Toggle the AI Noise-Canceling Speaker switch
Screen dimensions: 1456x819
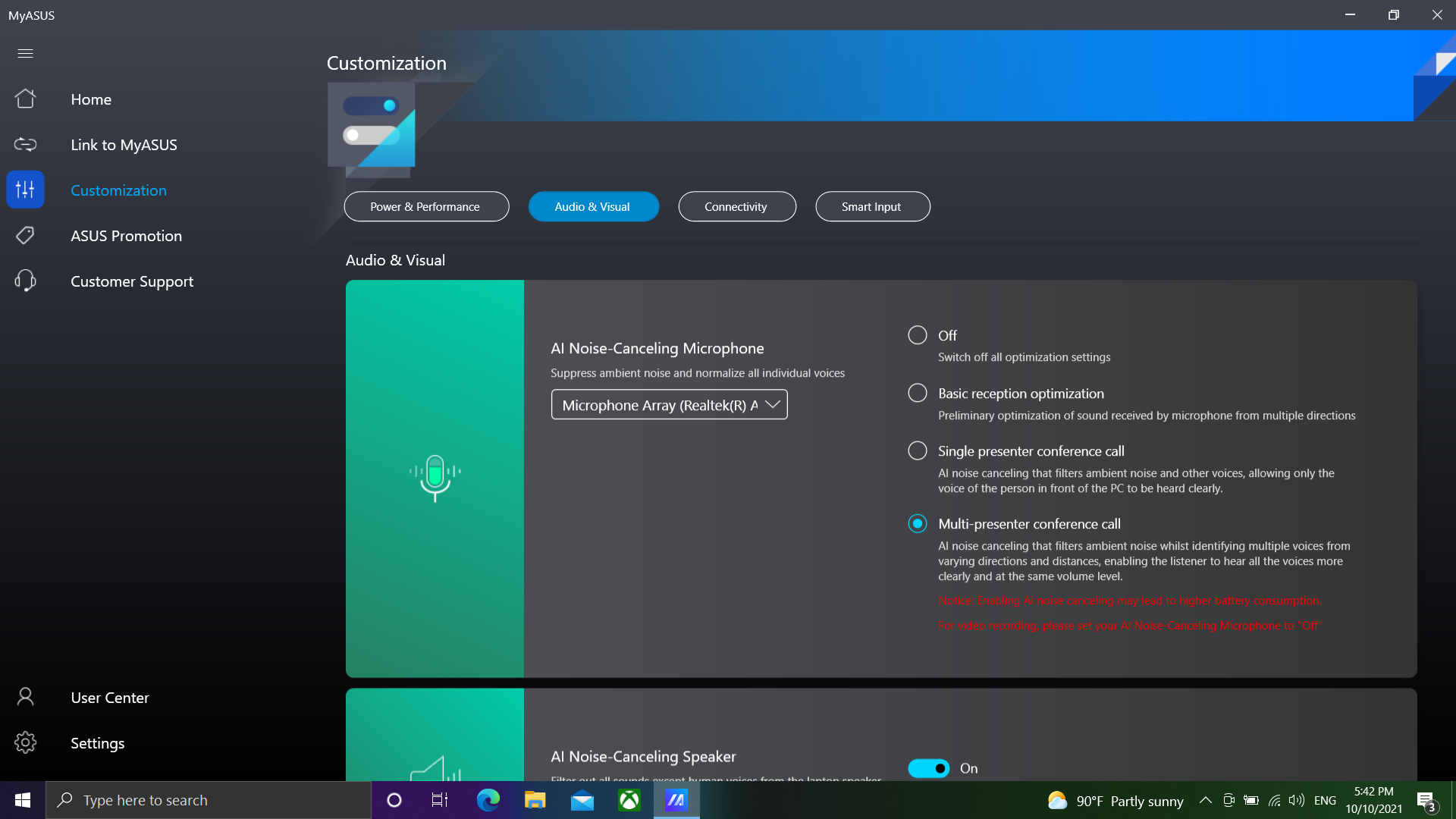point(929,768)
